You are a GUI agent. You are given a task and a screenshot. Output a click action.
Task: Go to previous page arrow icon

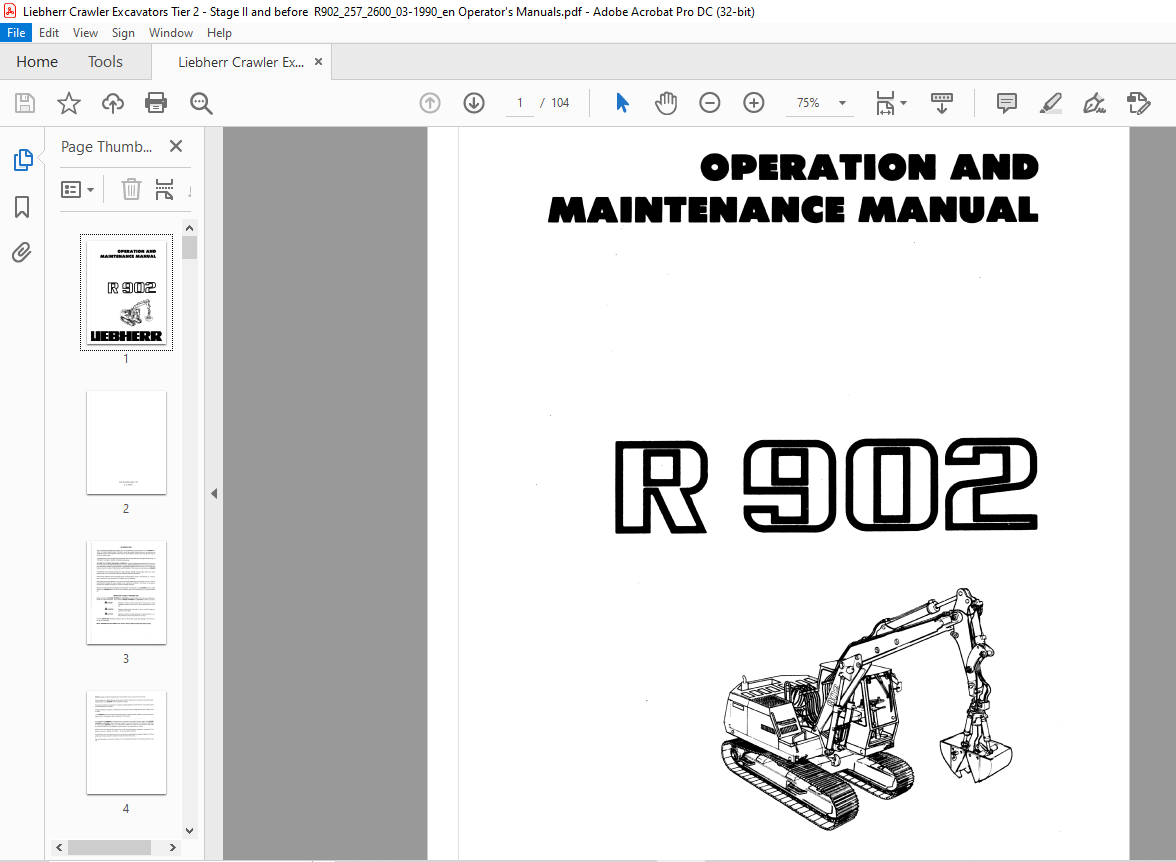[430, 103]
